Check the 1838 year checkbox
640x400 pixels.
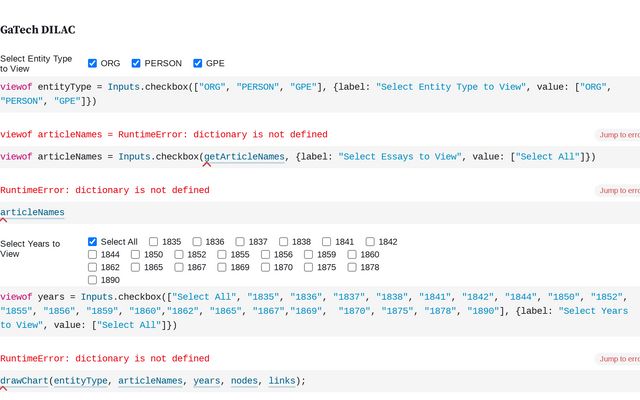pyautogui.click(x=283, y=242)
